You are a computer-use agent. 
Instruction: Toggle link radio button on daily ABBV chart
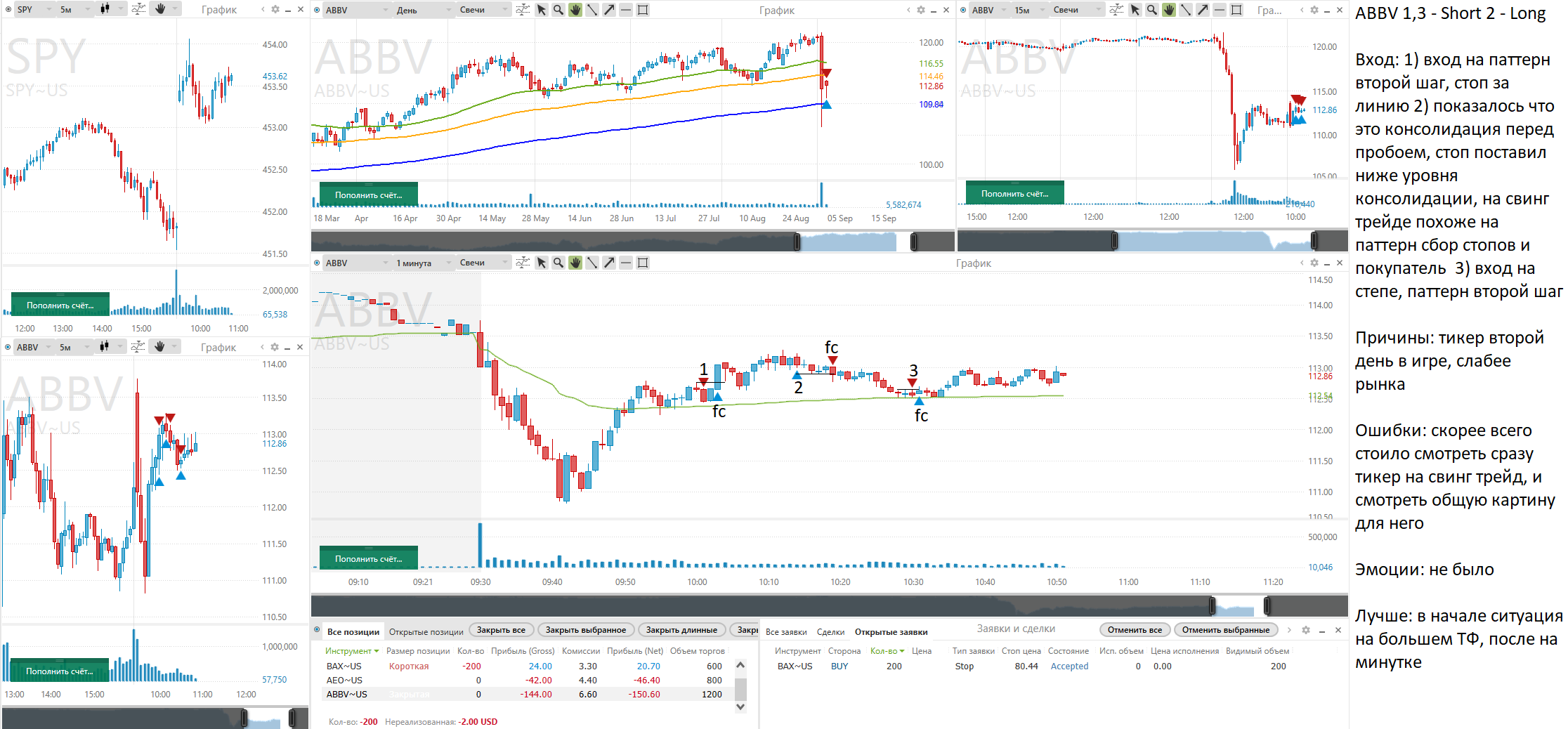coord(318,10)
